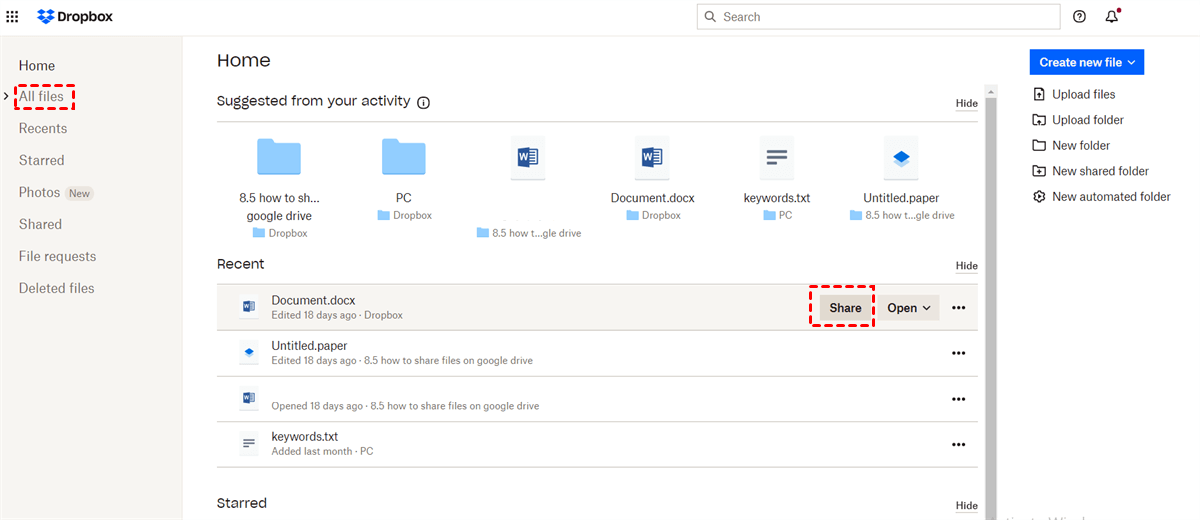Hide the Recent section
Screen dimensions: 1200x520
[966, 266]
